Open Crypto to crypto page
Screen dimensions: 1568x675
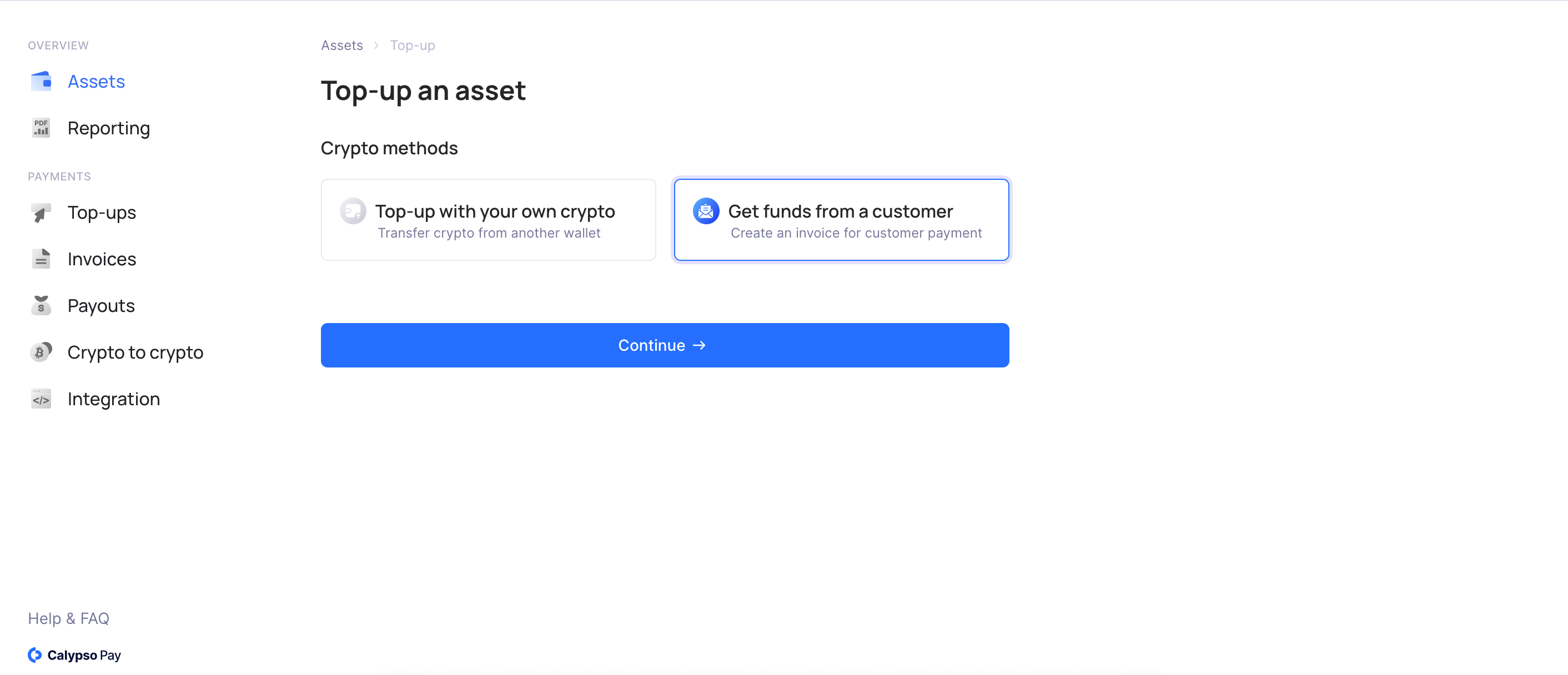coord(135,352)
